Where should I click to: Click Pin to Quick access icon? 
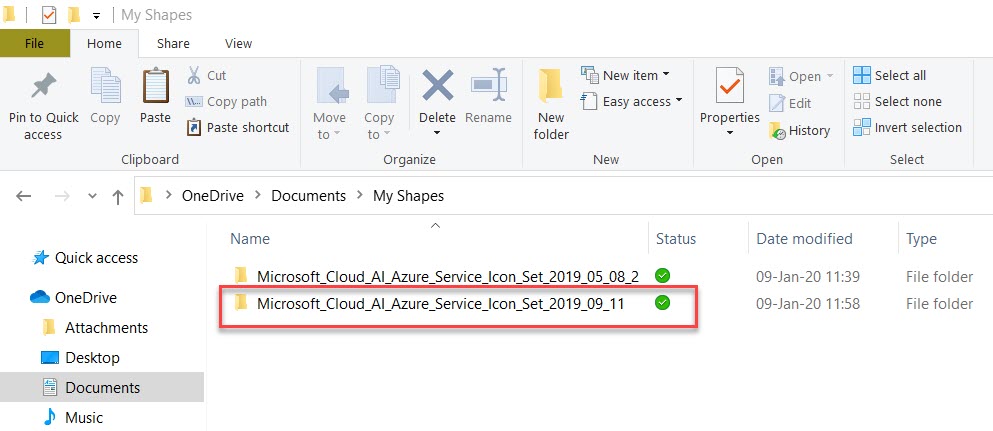point(43,89)
